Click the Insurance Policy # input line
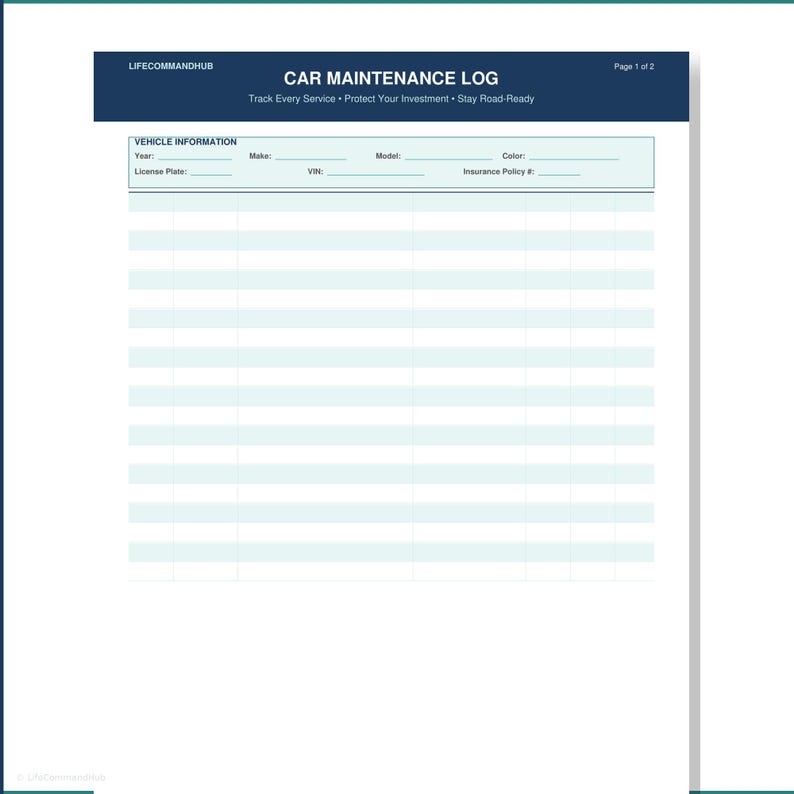The width and height of the screenshot is (794, 794). tap(559, 175)
